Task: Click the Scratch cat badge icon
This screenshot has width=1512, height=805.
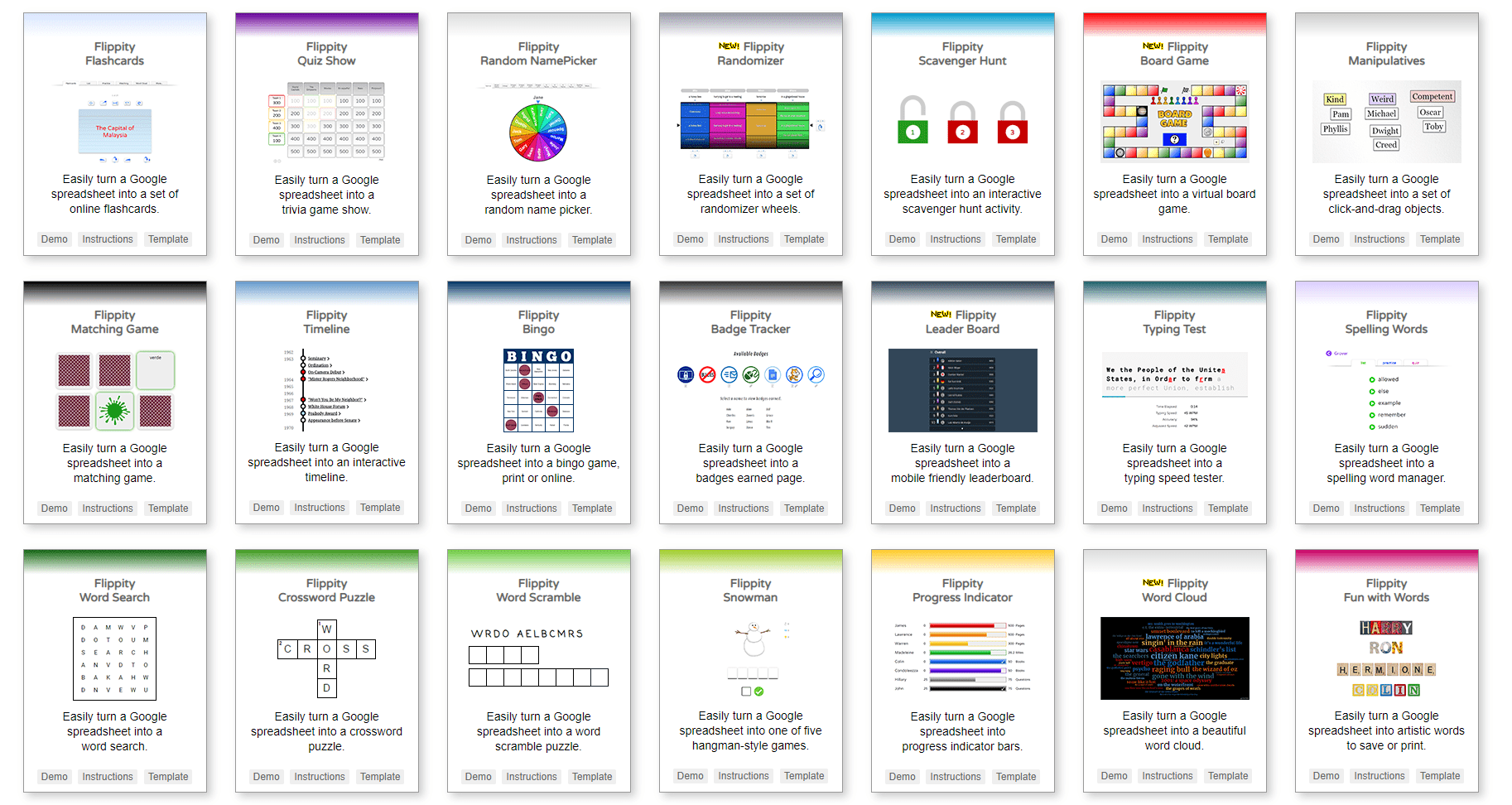Action: [793, 375]
